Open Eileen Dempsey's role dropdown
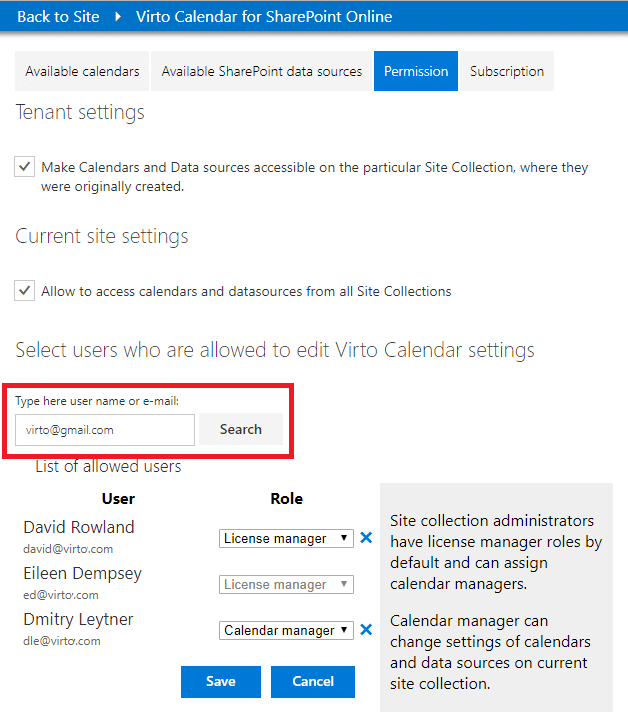Image resolution: width=628 pixels, height=712 pixels. [x=286, y=584]
